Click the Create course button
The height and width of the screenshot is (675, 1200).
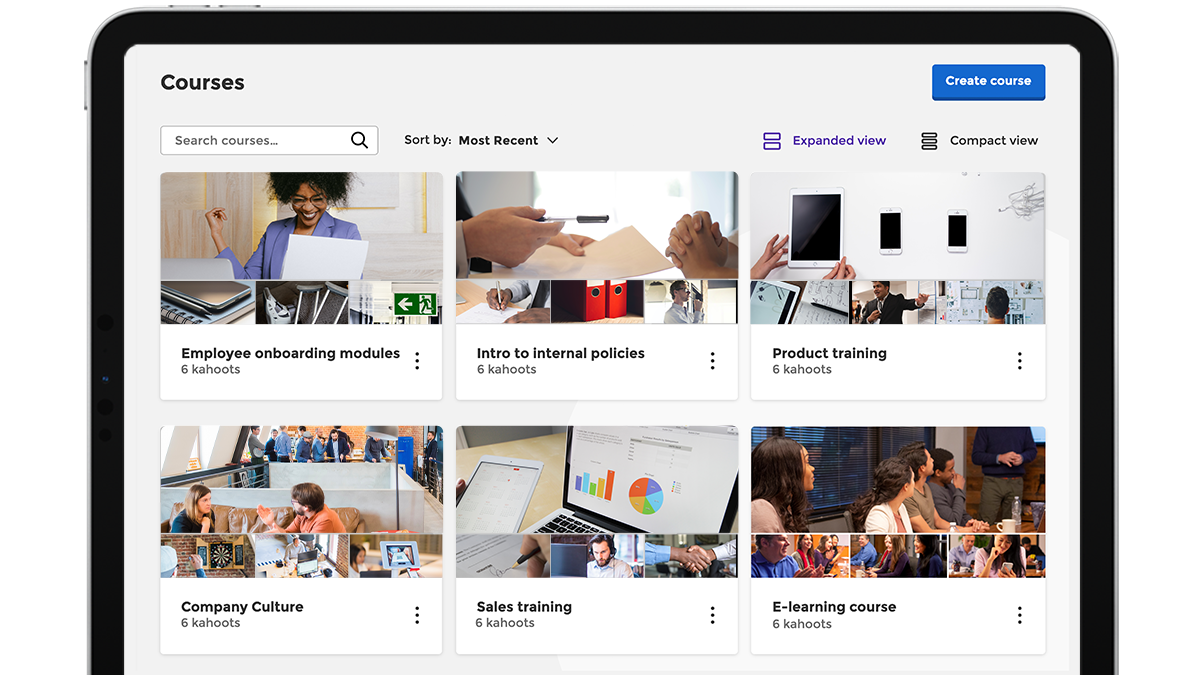pyautogui.click(x=988, y=82)
